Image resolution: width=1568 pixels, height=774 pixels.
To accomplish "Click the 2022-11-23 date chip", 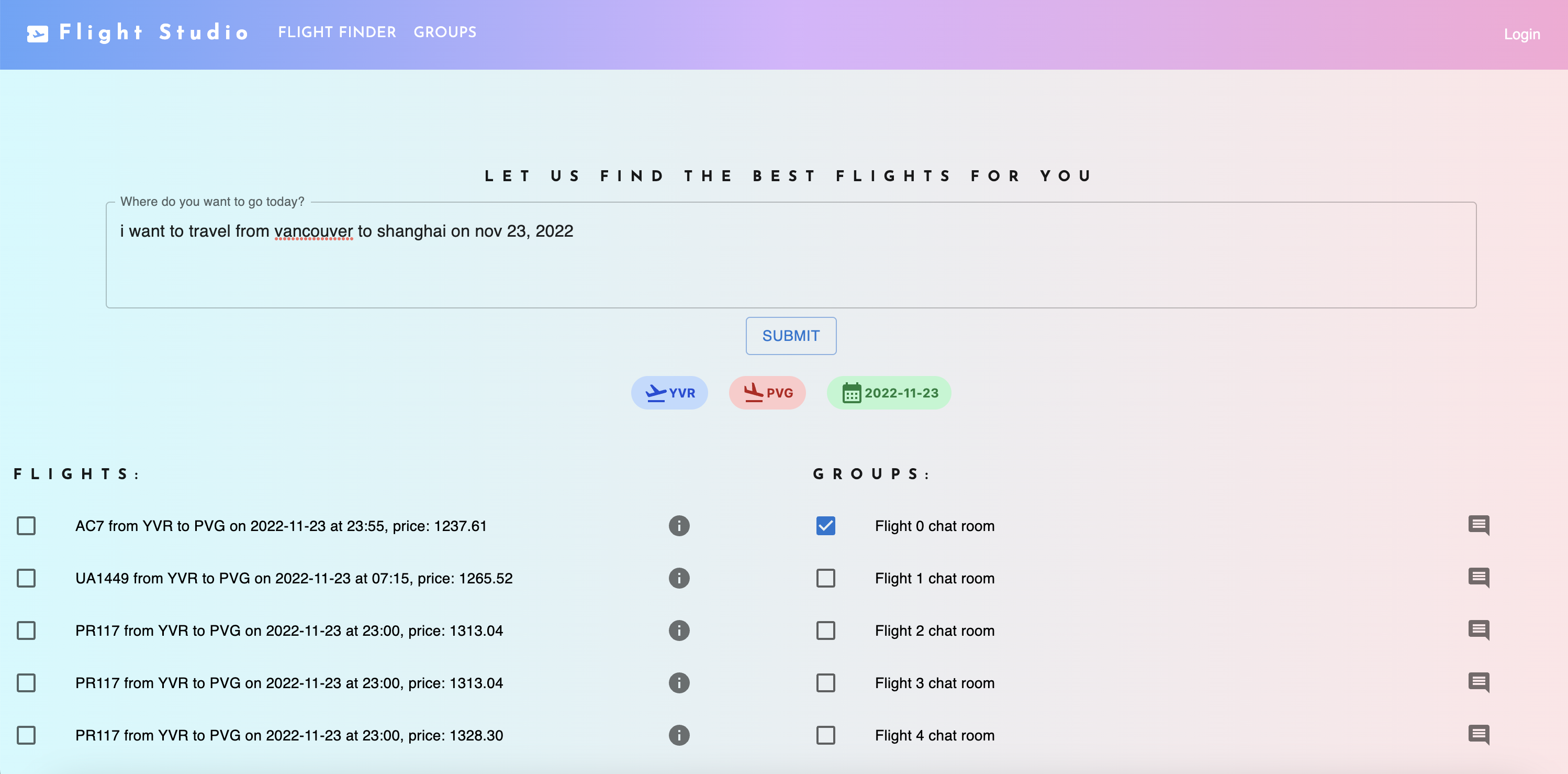I will (889, 393).
